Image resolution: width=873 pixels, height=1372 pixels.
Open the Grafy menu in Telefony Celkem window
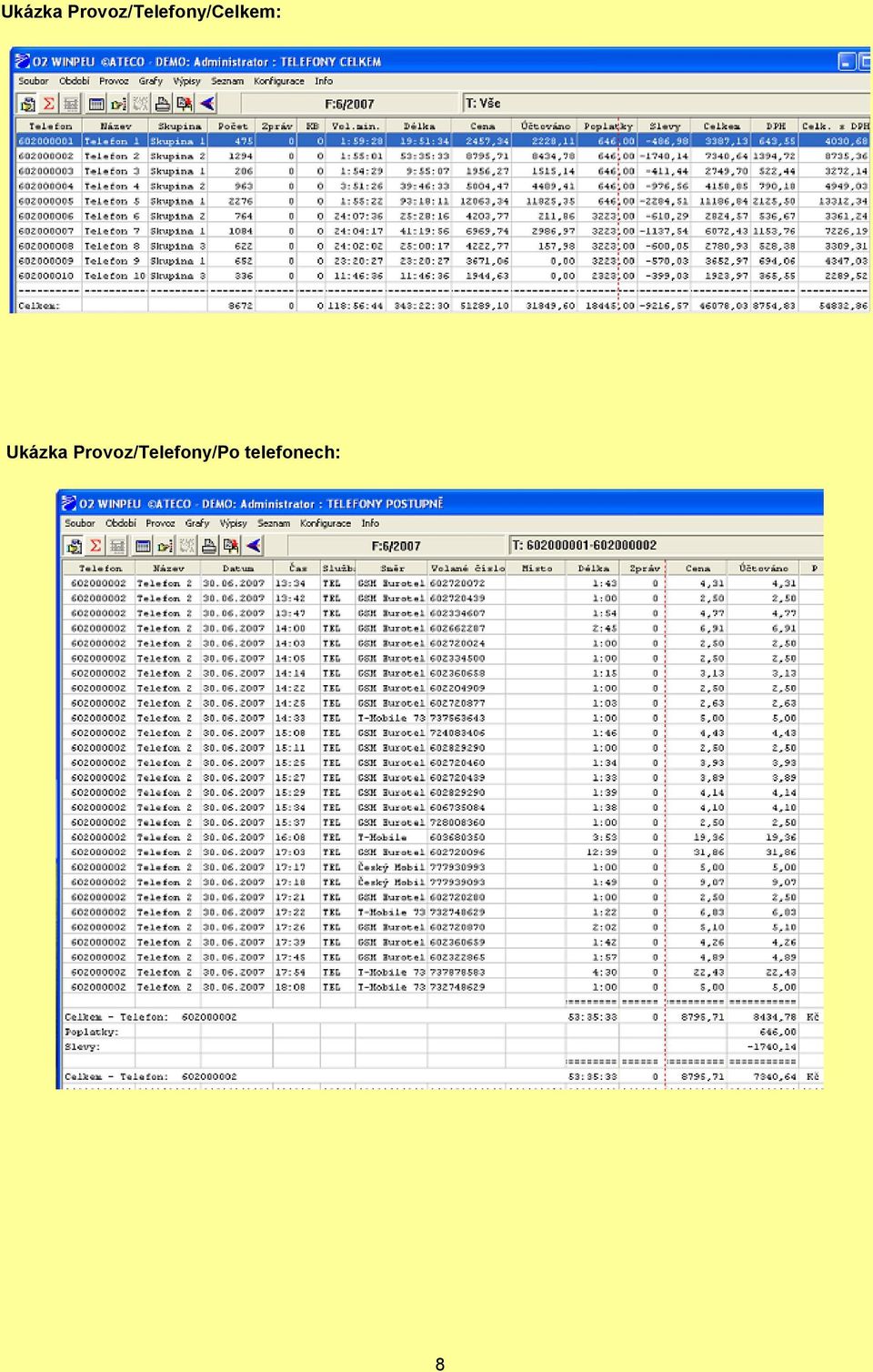click(151, 81)
